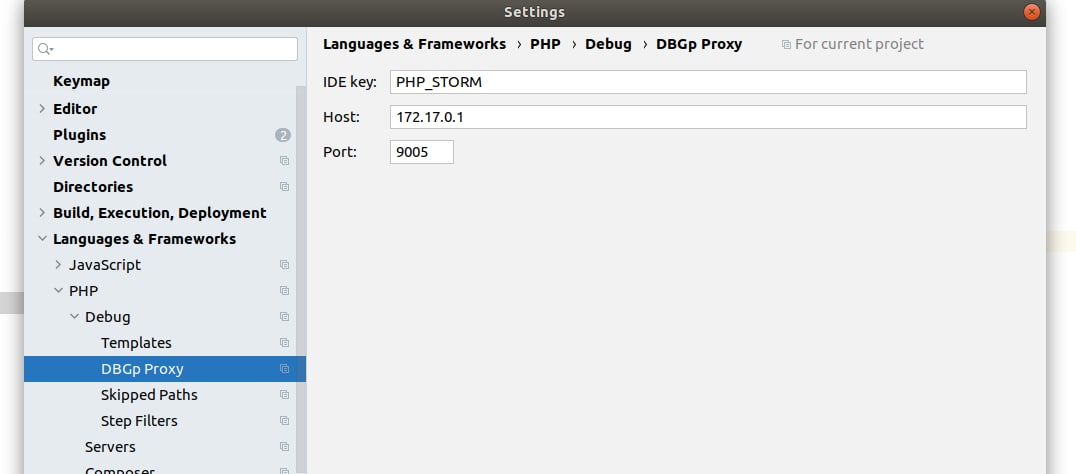This screenshot has width=1076, height=474.
Task: Focus the settings search field
Action: [x=165, y=49]
